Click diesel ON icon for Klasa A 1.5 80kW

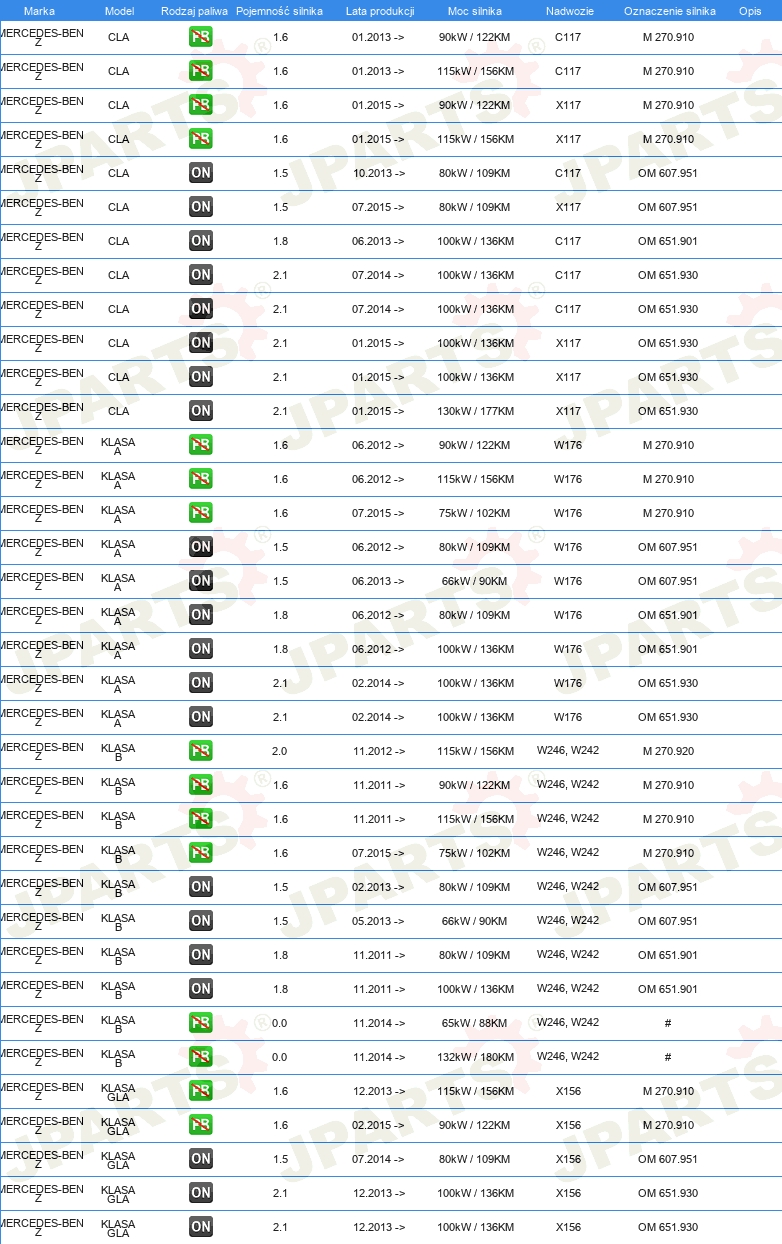(200, 547)
